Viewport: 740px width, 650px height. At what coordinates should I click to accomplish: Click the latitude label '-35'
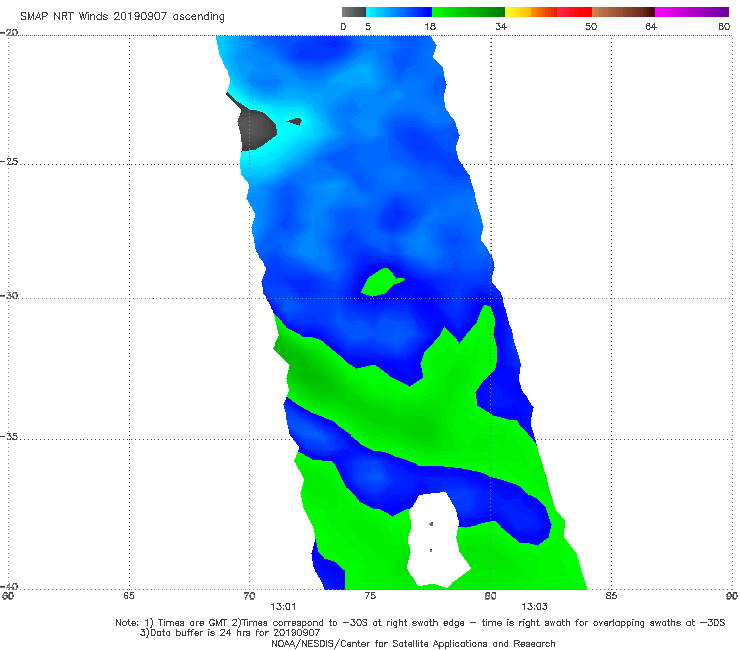[9, 437]
